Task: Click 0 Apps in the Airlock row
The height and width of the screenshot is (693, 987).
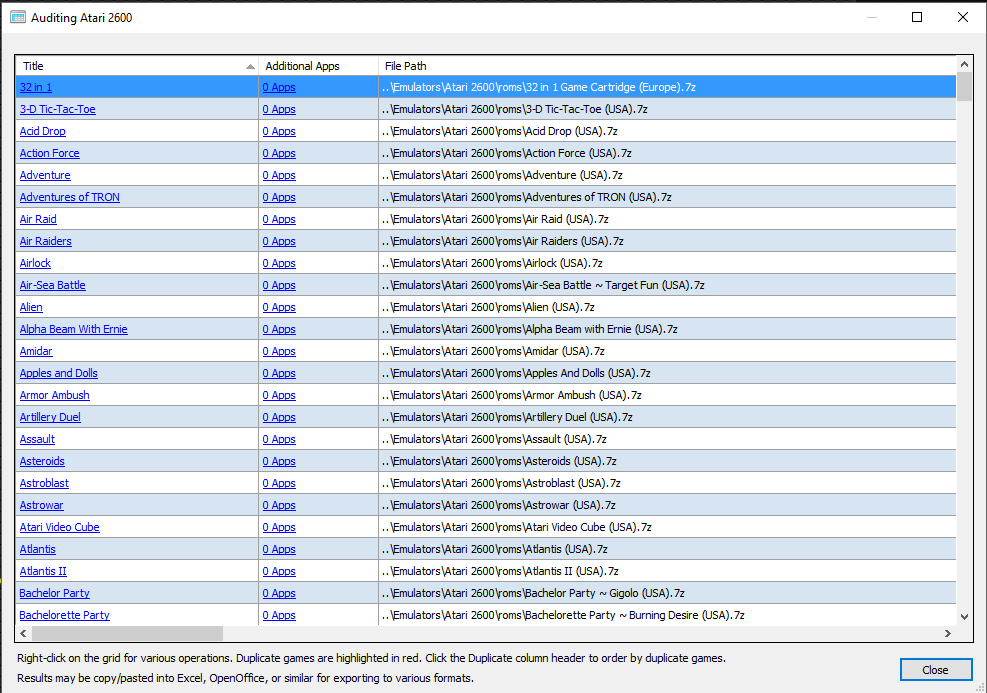Action: click(279, 263)
